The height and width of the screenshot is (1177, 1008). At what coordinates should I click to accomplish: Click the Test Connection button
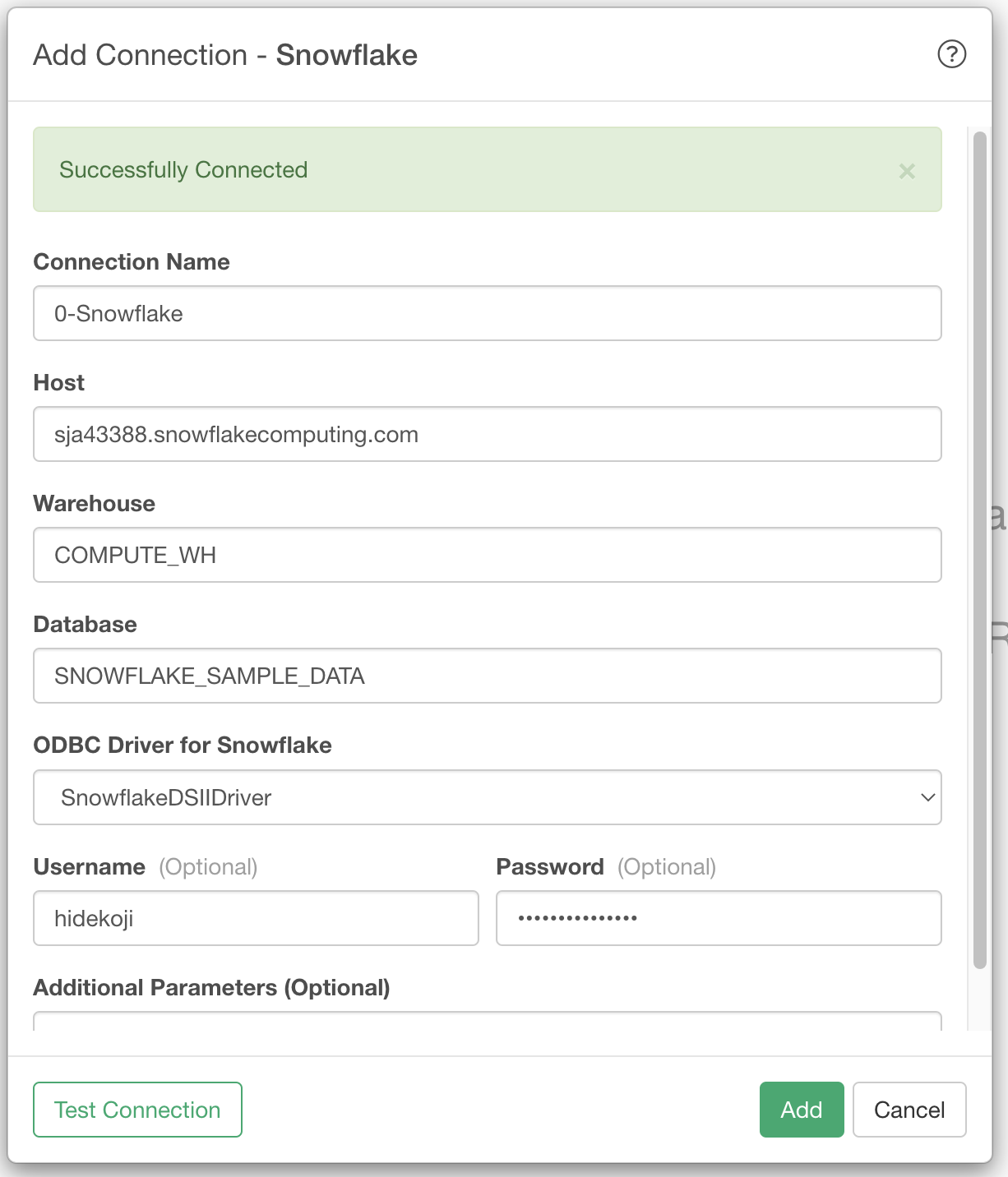[137, 1110]
